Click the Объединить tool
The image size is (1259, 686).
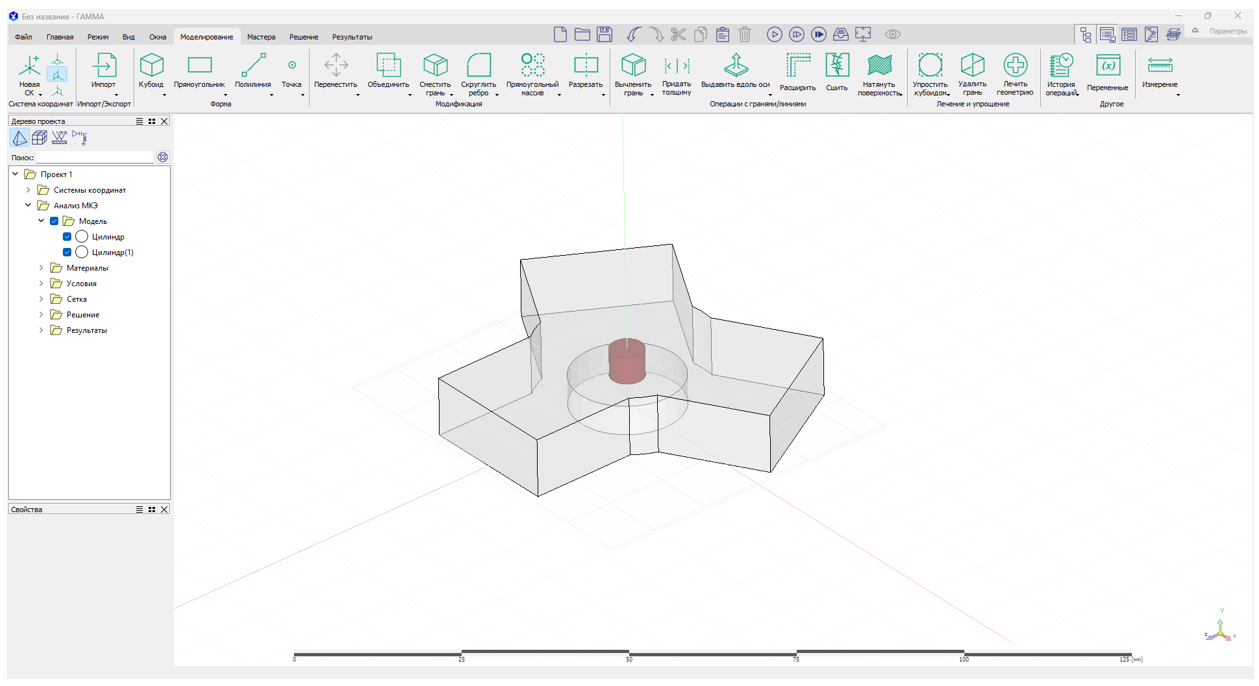pyautogui.click(x=388, y=68)
